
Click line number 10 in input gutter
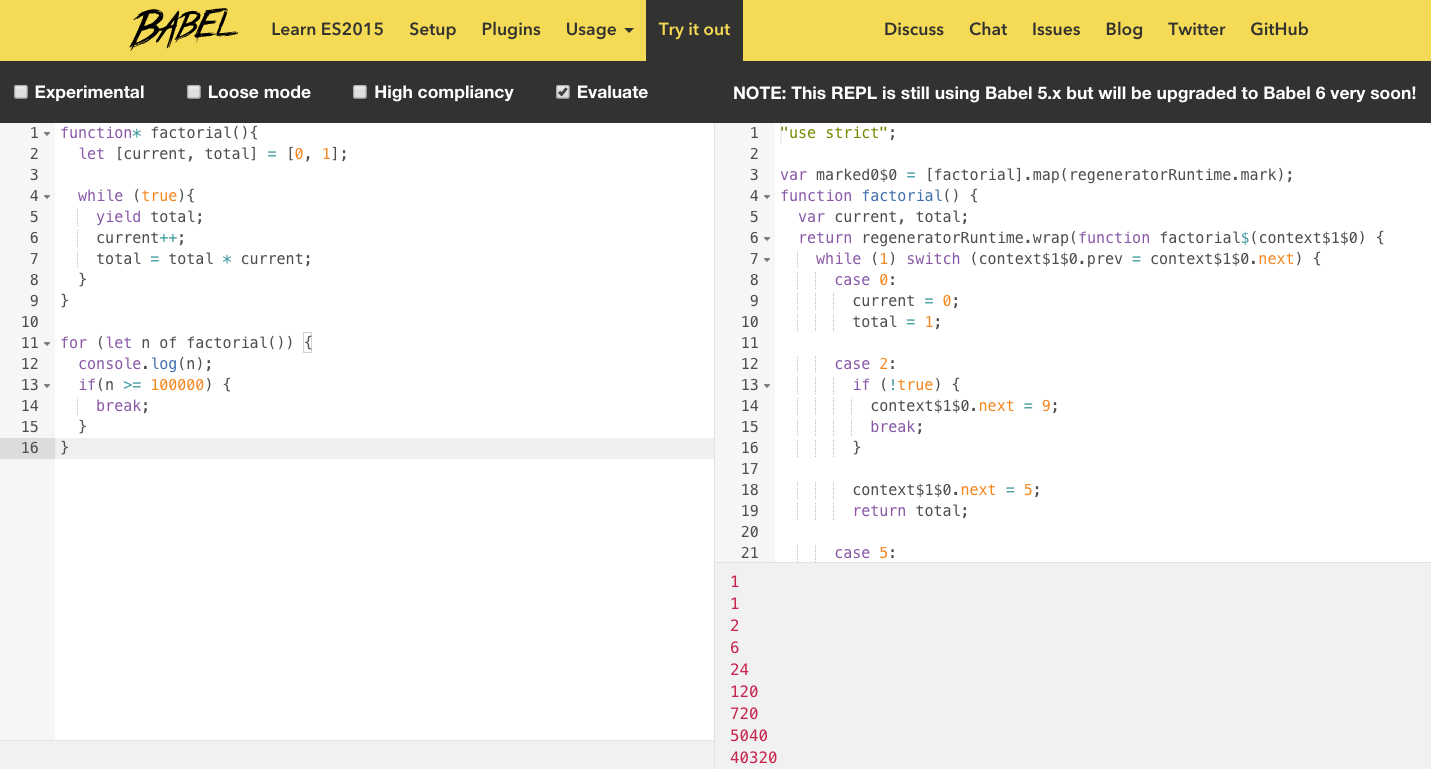tap(29, 322)
